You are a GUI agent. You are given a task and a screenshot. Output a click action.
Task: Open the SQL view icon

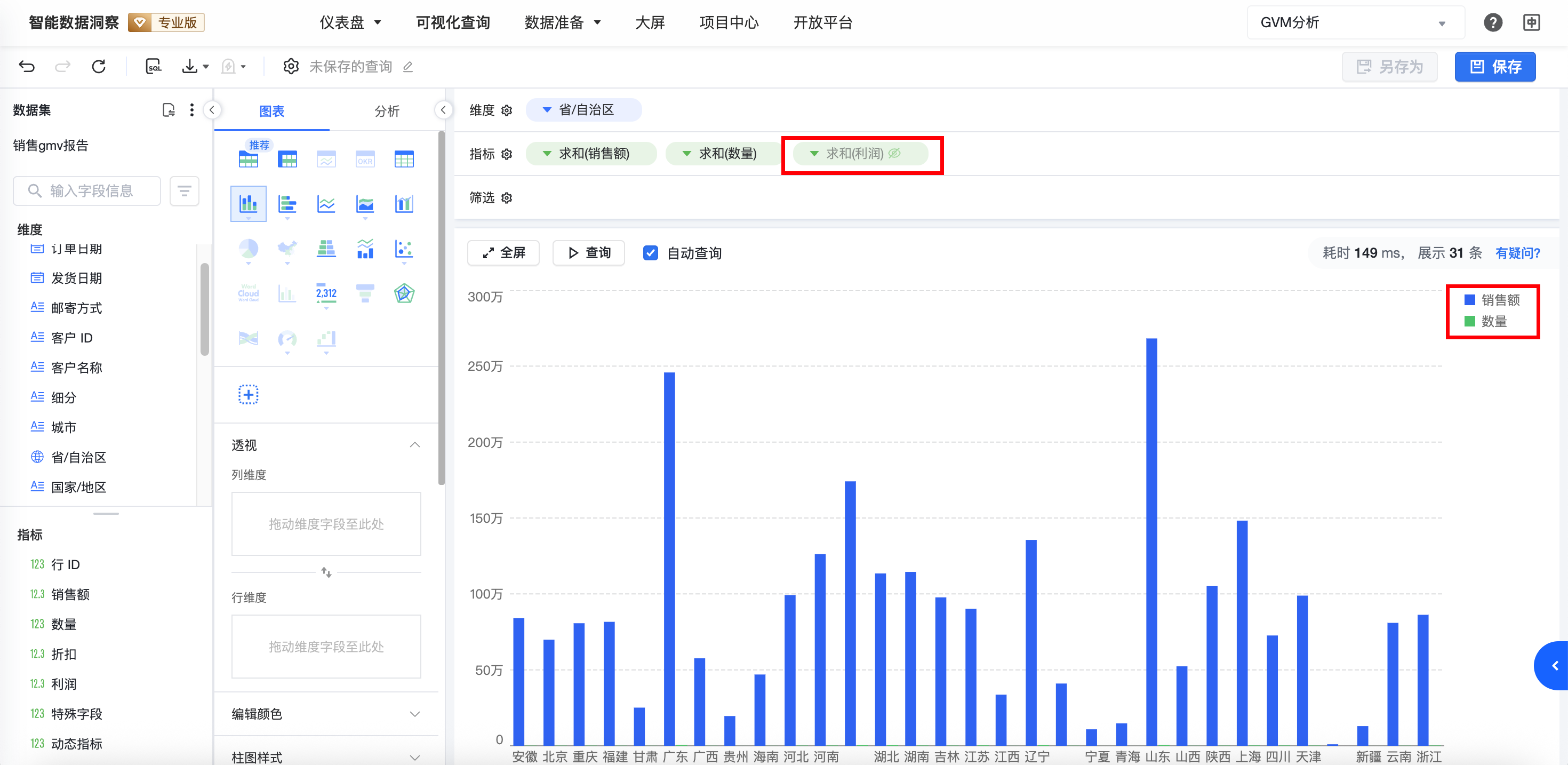pyautogui.click(x=154, y=66)
